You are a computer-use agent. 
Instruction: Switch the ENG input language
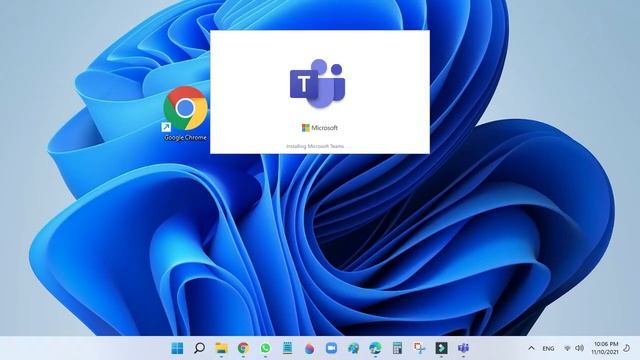click(548, 349)
